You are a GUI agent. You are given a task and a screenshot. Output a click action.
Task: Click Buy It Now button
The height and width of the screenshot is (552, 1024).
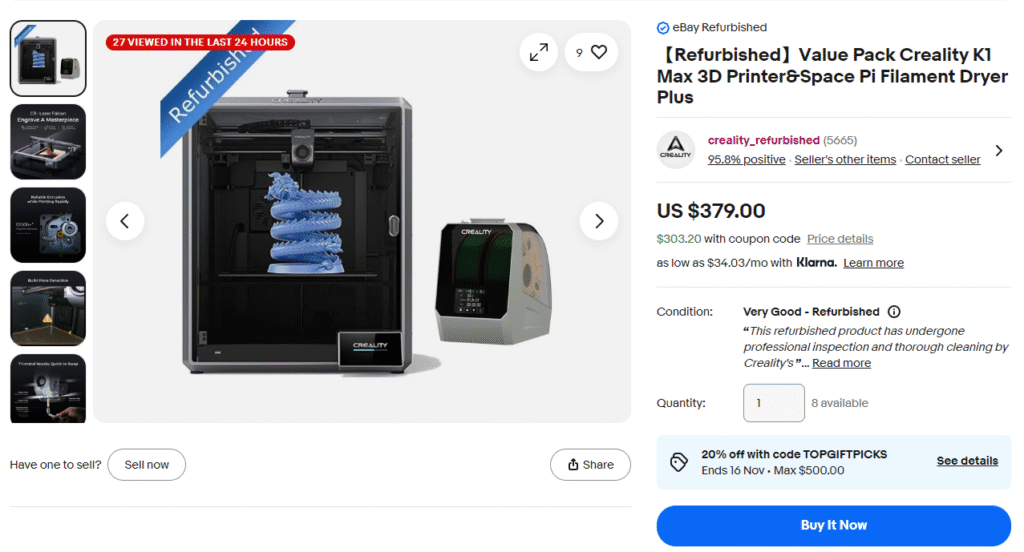833,525
